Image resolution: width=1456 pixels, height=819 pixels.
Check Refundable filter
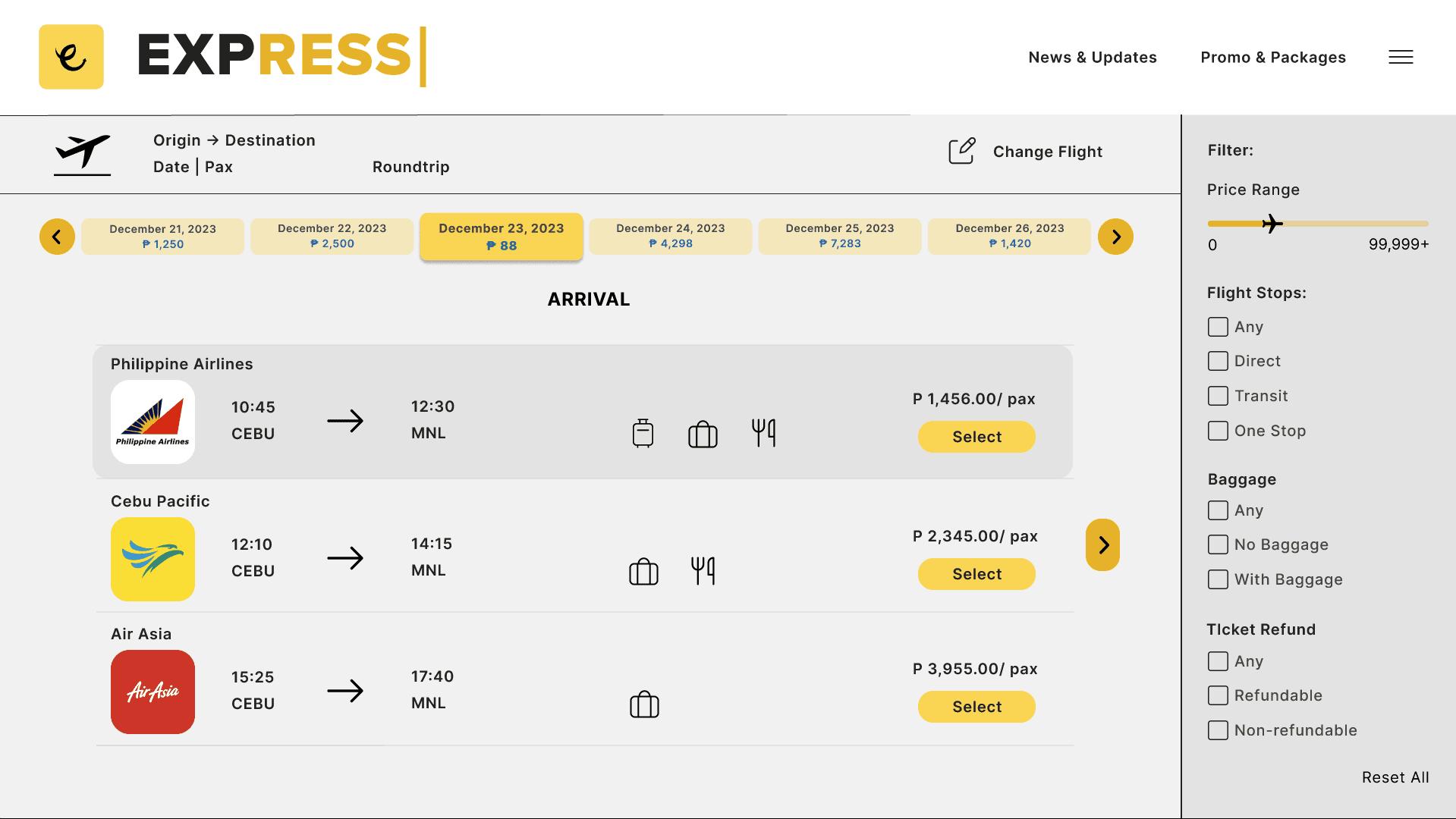pyautogui.click(x=1218, y=695)
